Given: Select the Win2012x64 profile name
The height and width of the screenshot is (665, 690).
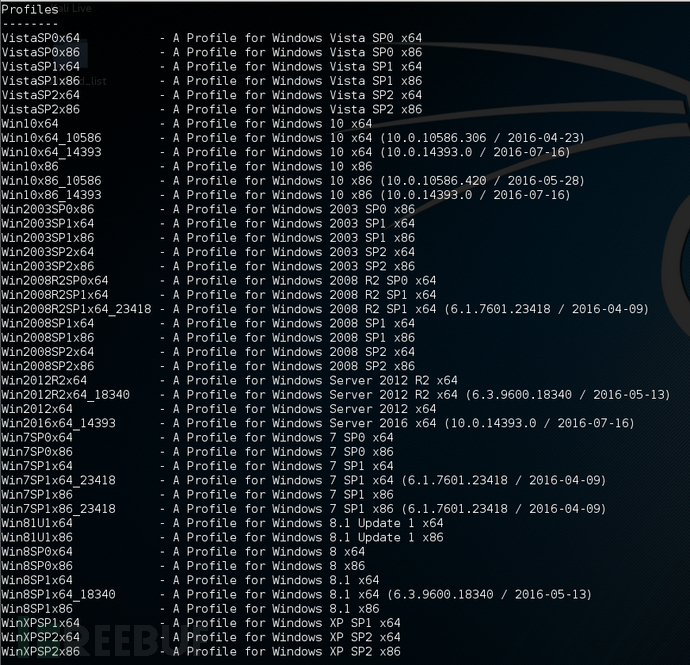Looking at the screenshot, I should click(x=37, y=409).
